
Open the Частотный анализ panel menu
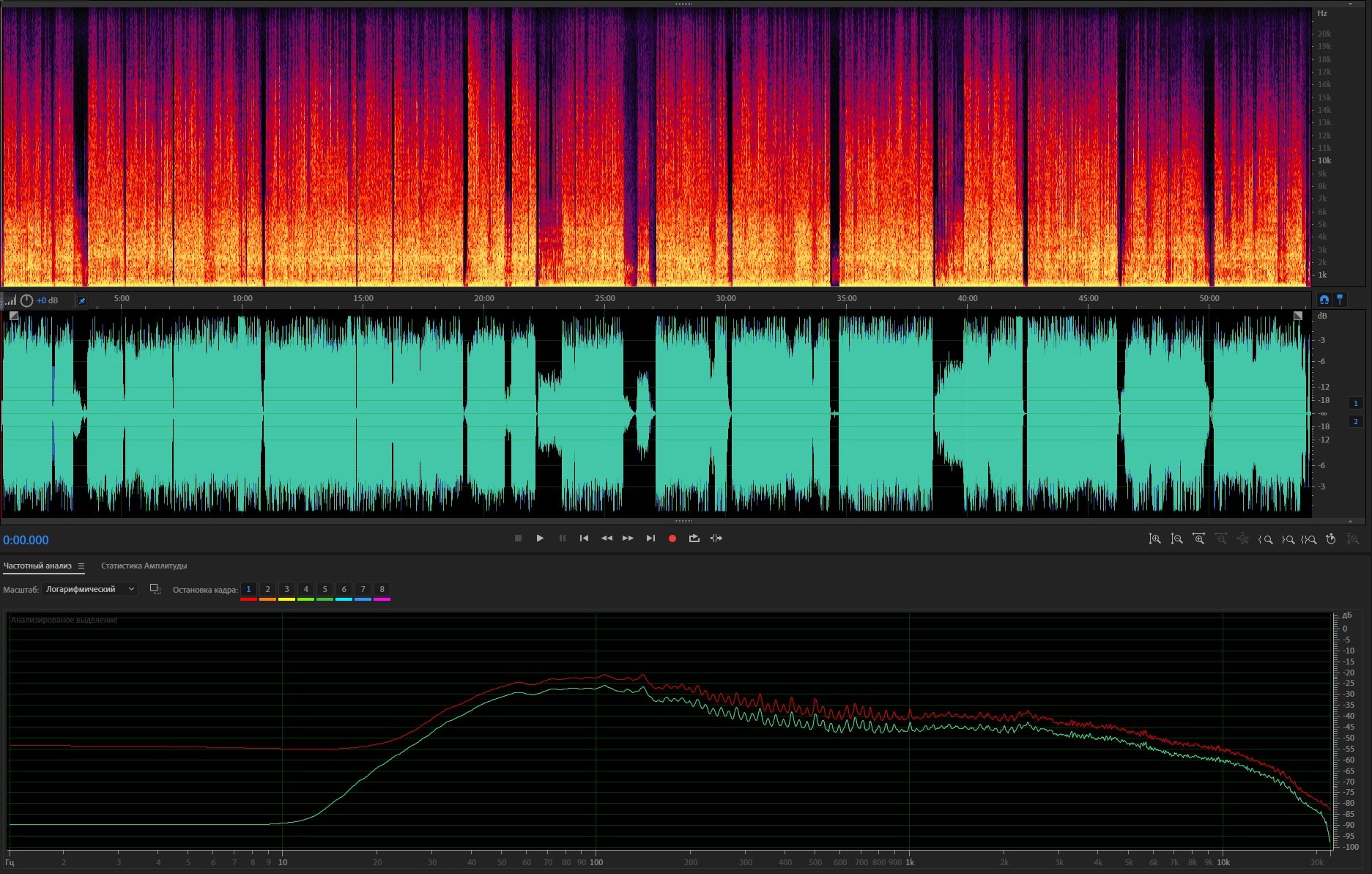coord(81,566)
